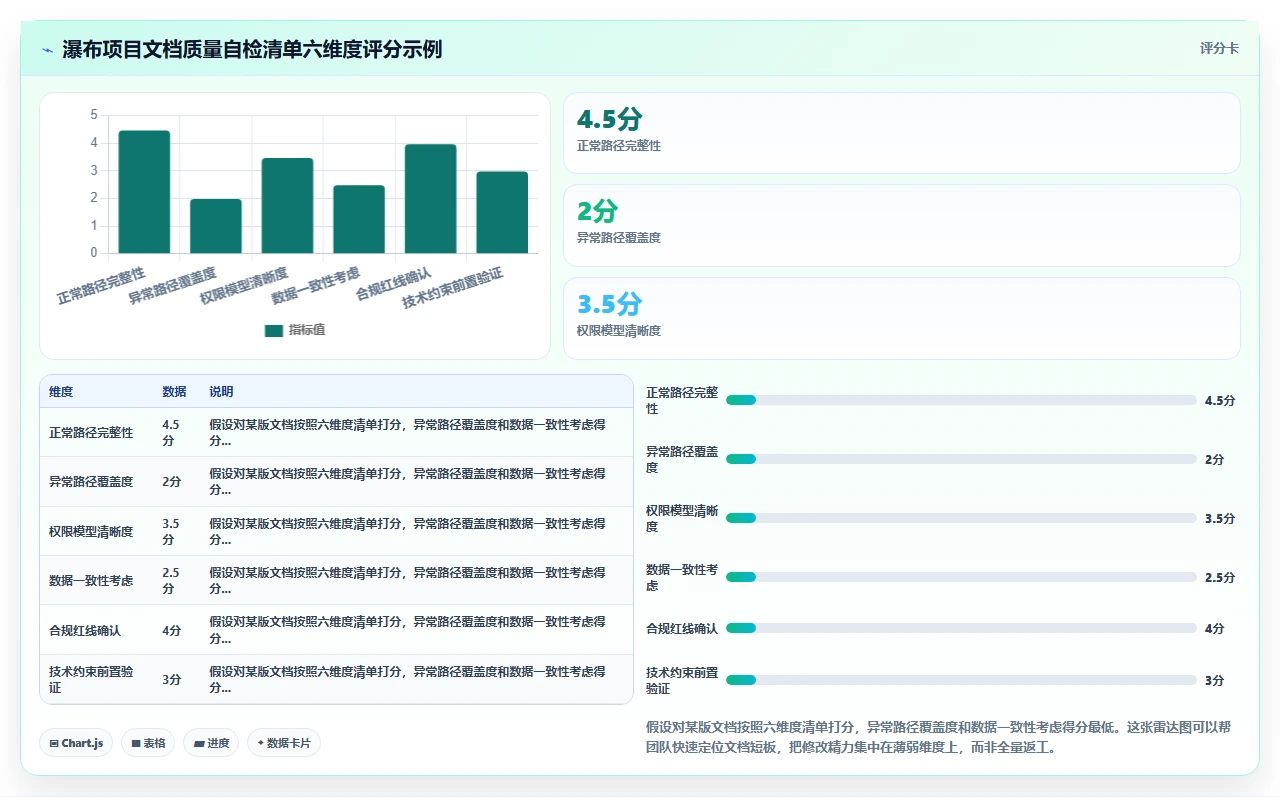This screenshot has width=1280, height=797.
Task: Click the 进度 tag
Action: pos(211,743)
